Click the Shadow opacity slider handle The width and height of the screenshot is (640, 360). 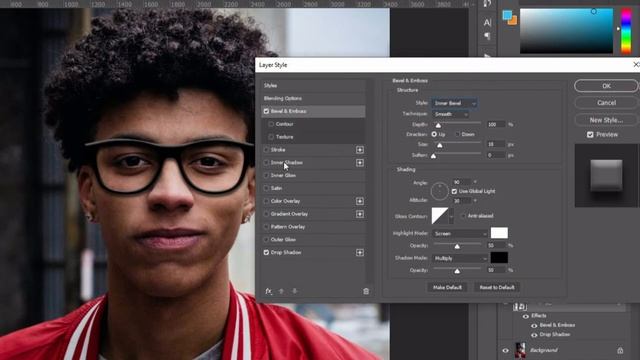tap(457, 271)
